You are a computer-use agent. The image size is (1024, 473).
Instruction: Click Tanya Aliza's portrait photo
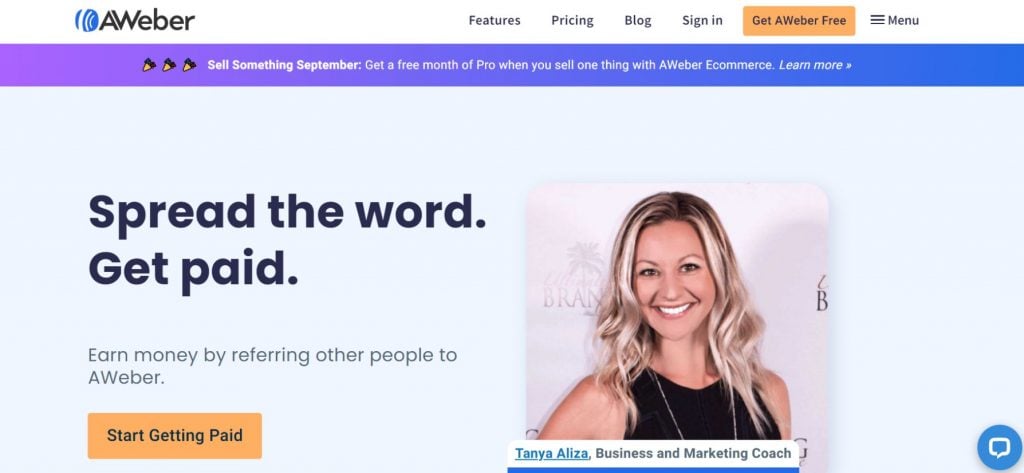click(x=677, y=312)
